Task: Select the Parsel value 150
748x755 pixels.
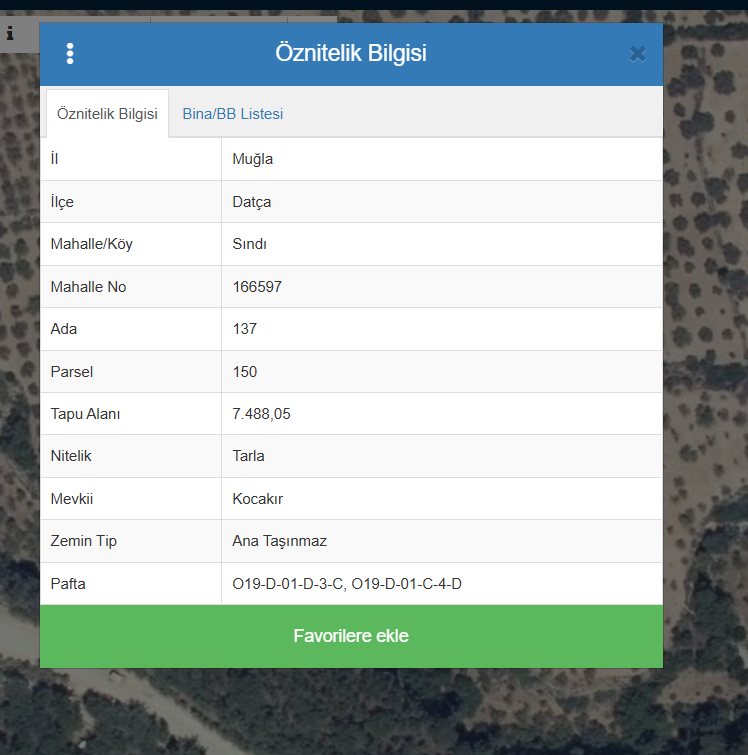Action: coord(245,372)
